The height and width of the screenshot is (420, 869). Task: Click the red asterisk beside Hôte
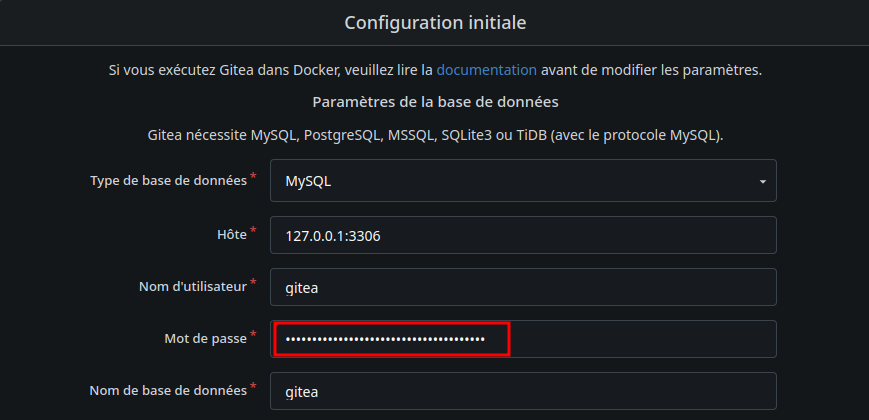pos(253,231)
